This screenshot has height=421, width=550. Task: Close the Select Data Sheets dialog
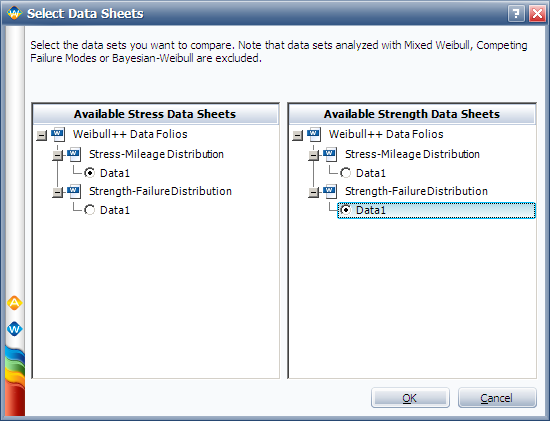[x=537, y=14]
